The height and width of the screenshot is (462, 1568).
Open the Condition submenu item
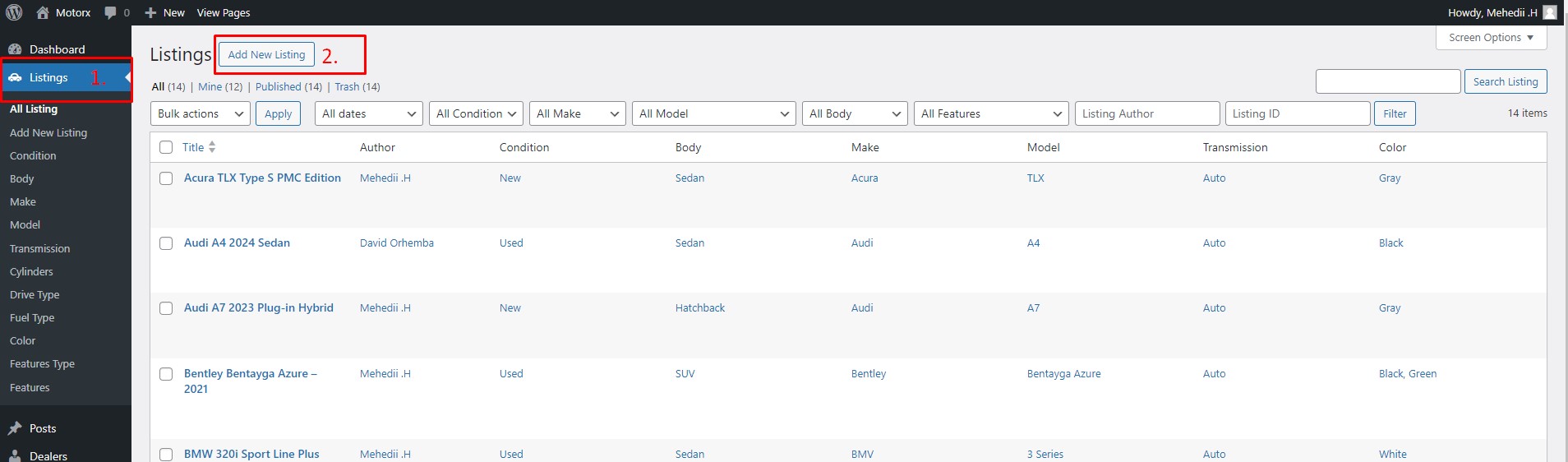click(x=33, y=155)
